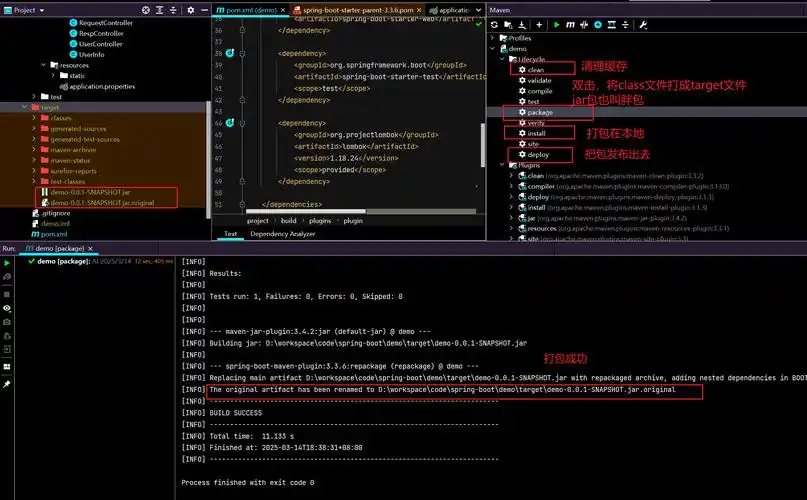Viewport: 807px width, 500px height.
Task: Add Maven project with plus icon
Action: 539,25
